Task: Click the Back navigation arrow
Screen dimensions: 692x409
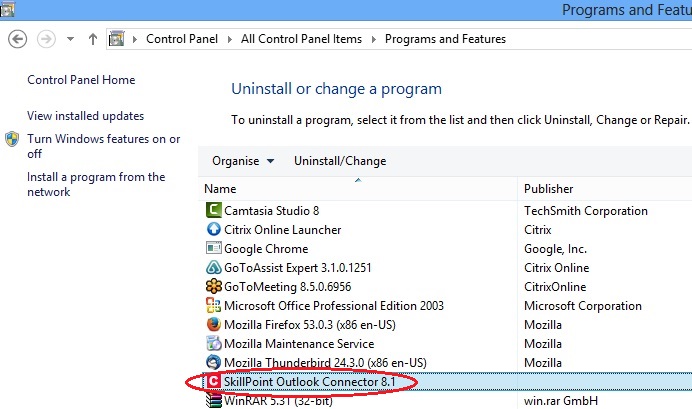Action: [x=18, y=39]
